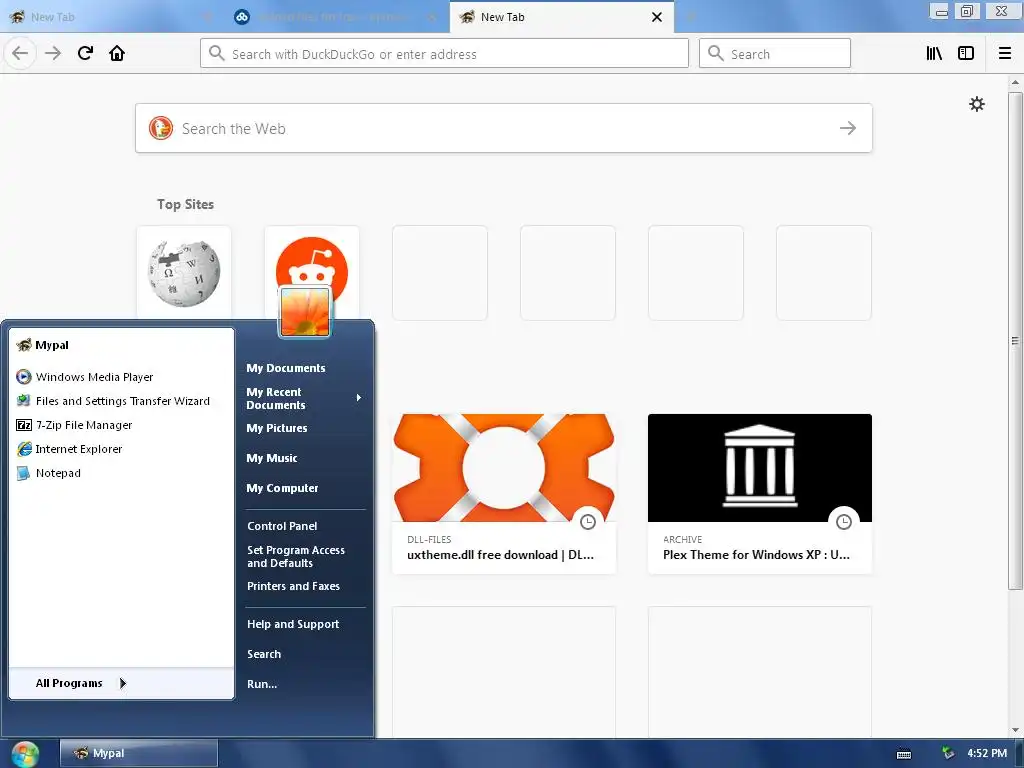Open Plex Theme for Windows XP card

click(760, 494)
